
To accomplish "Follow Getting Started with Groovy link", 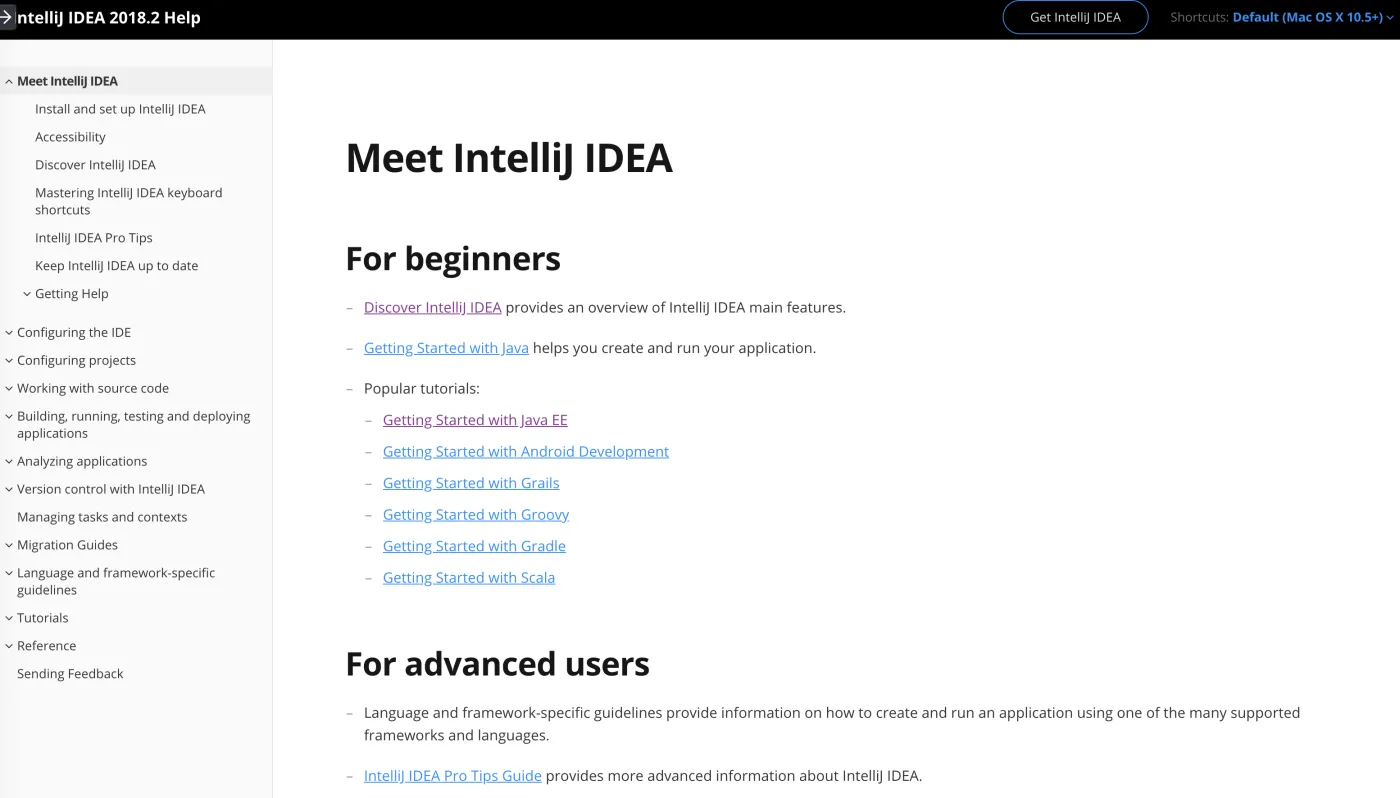I will (476, 515).
